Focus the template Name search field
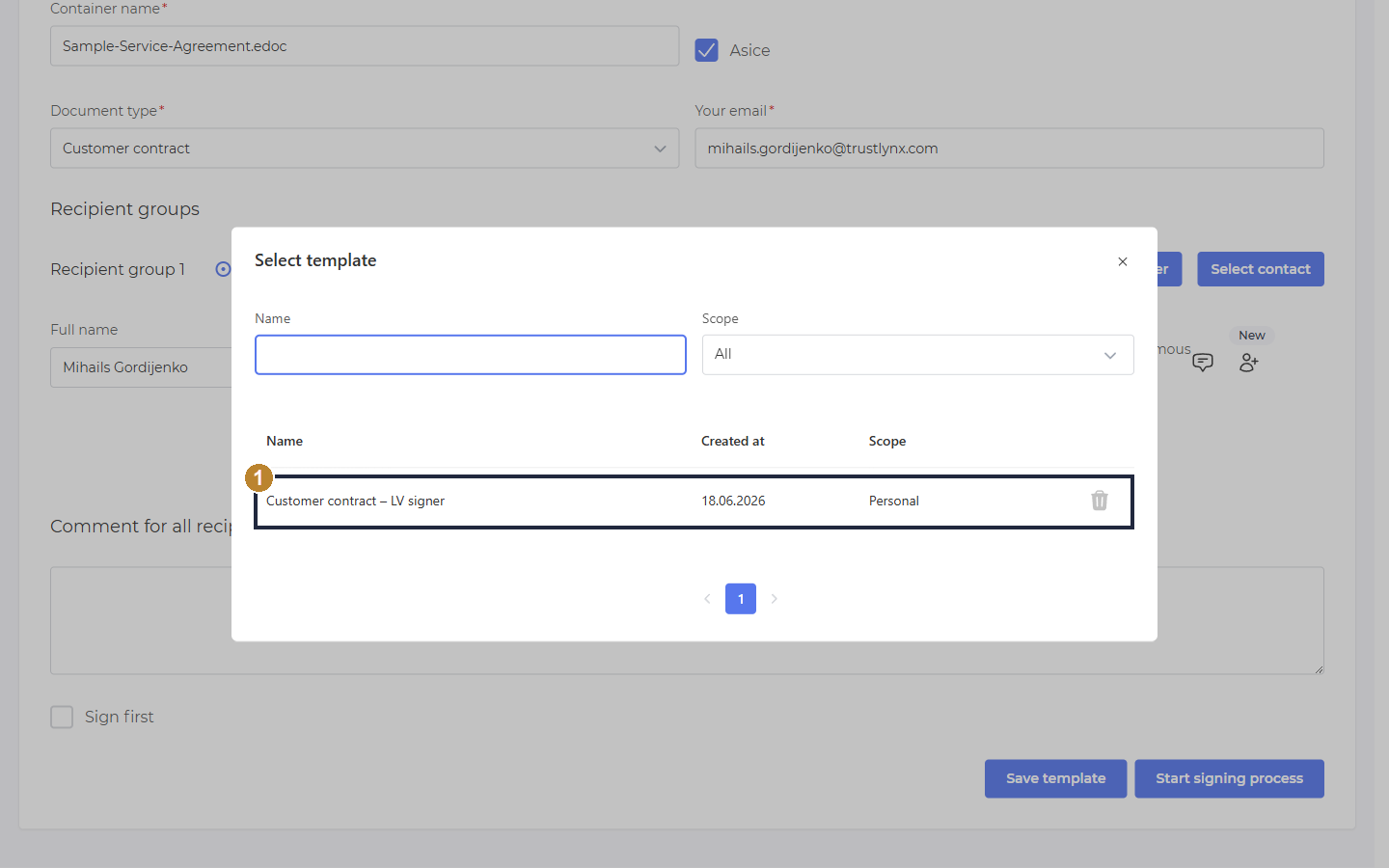This screenshot has width=1389, height=868. tap(471, 355)
